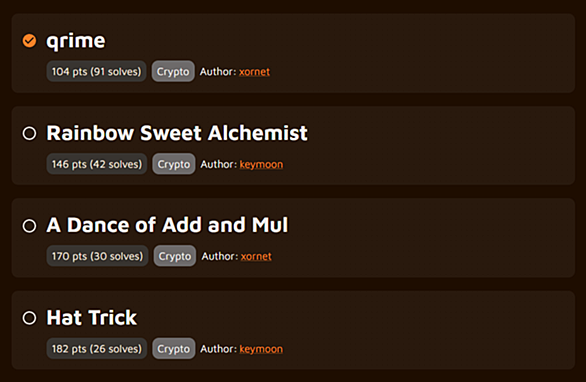Visit author xornet's link on the qrime card

pyautogui.click(x=254, y=72)
